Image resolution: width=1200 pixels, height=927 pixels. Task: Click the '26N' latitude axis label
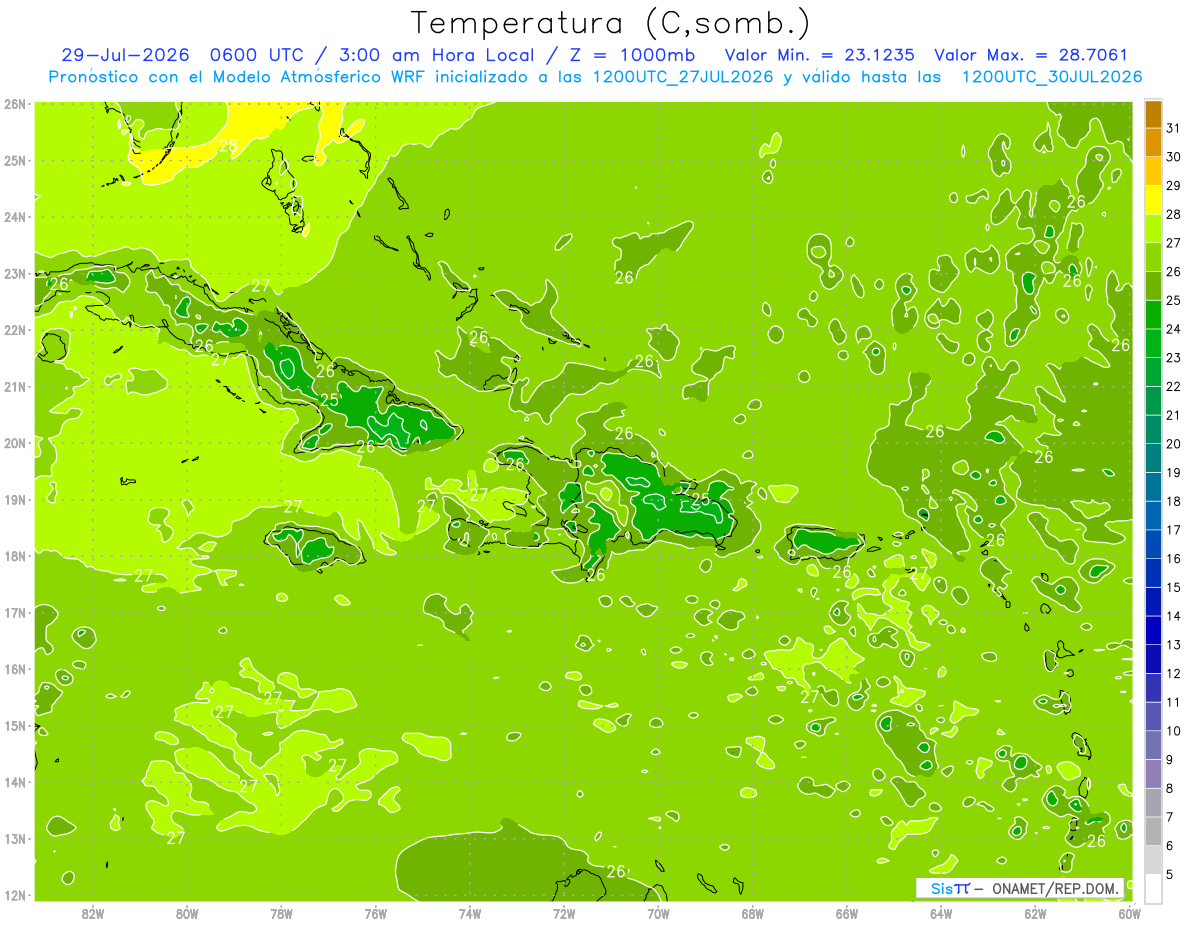(x=15, y=103)
